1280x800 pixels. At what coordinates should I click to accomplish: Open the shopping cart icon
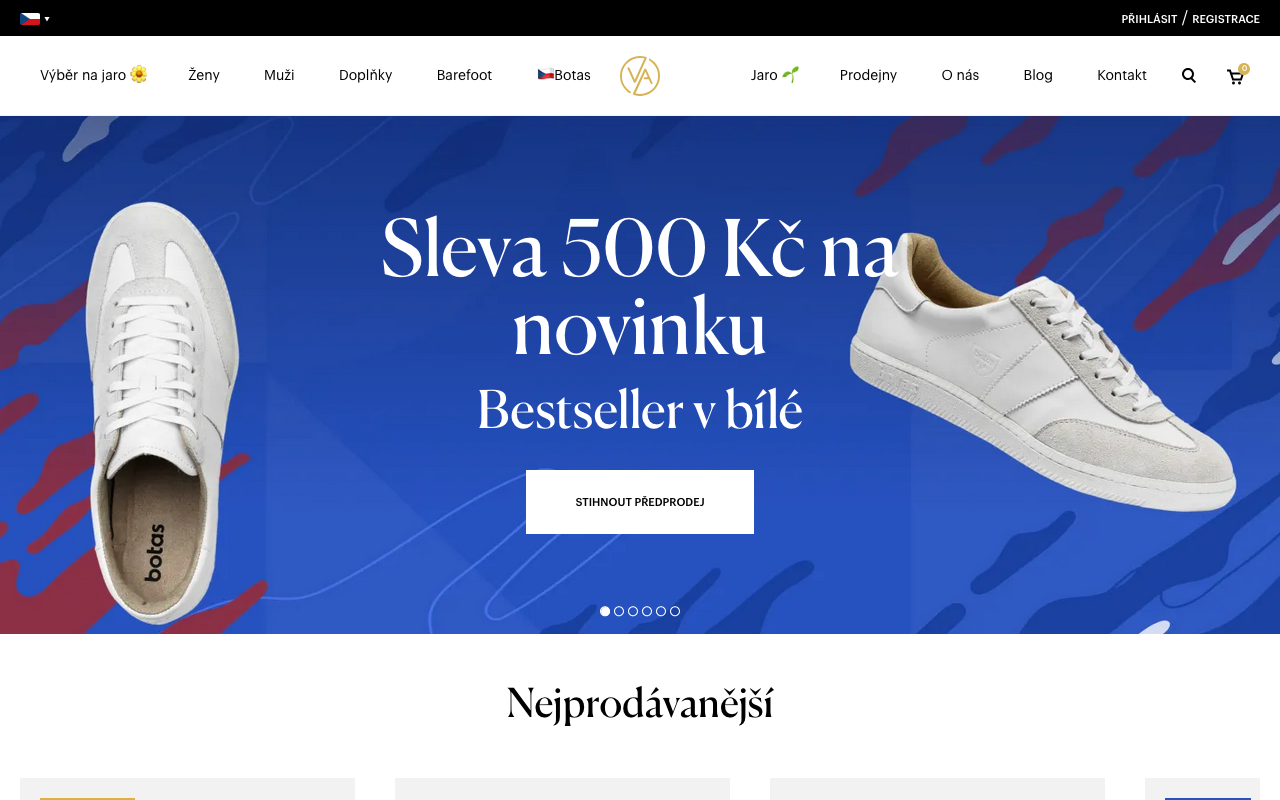(1236, 76)
